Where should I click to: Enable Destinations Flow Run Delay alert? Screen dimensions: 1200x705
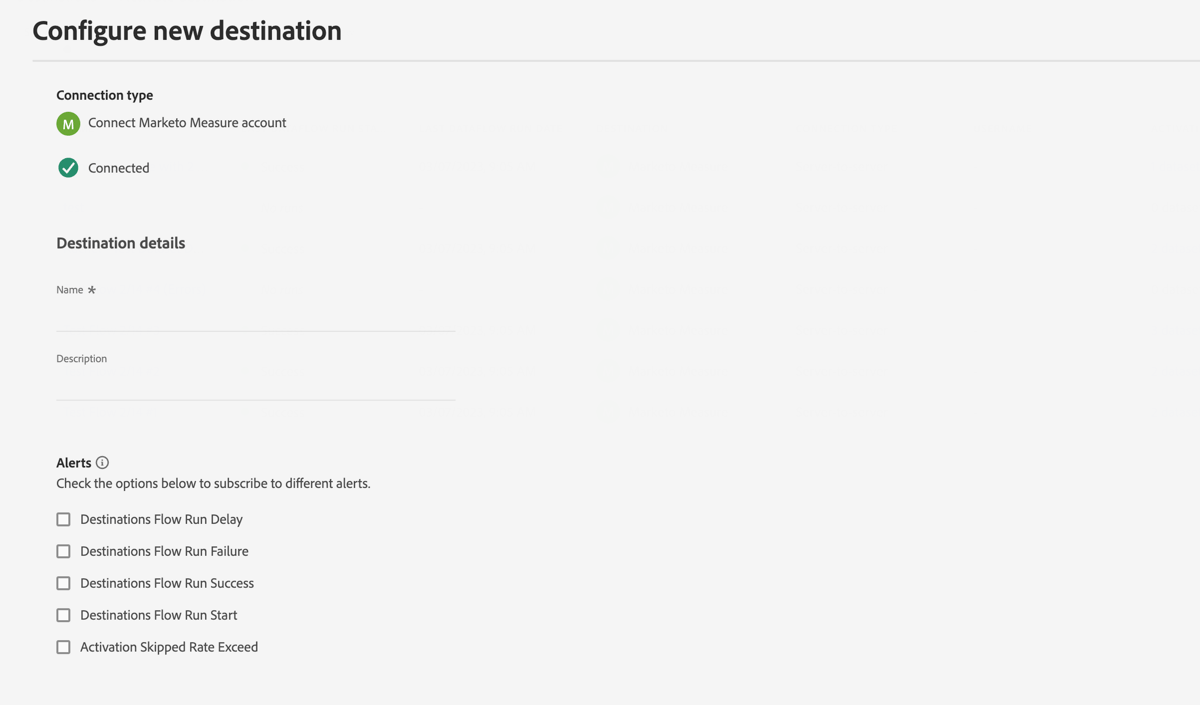tap(63, 519)
